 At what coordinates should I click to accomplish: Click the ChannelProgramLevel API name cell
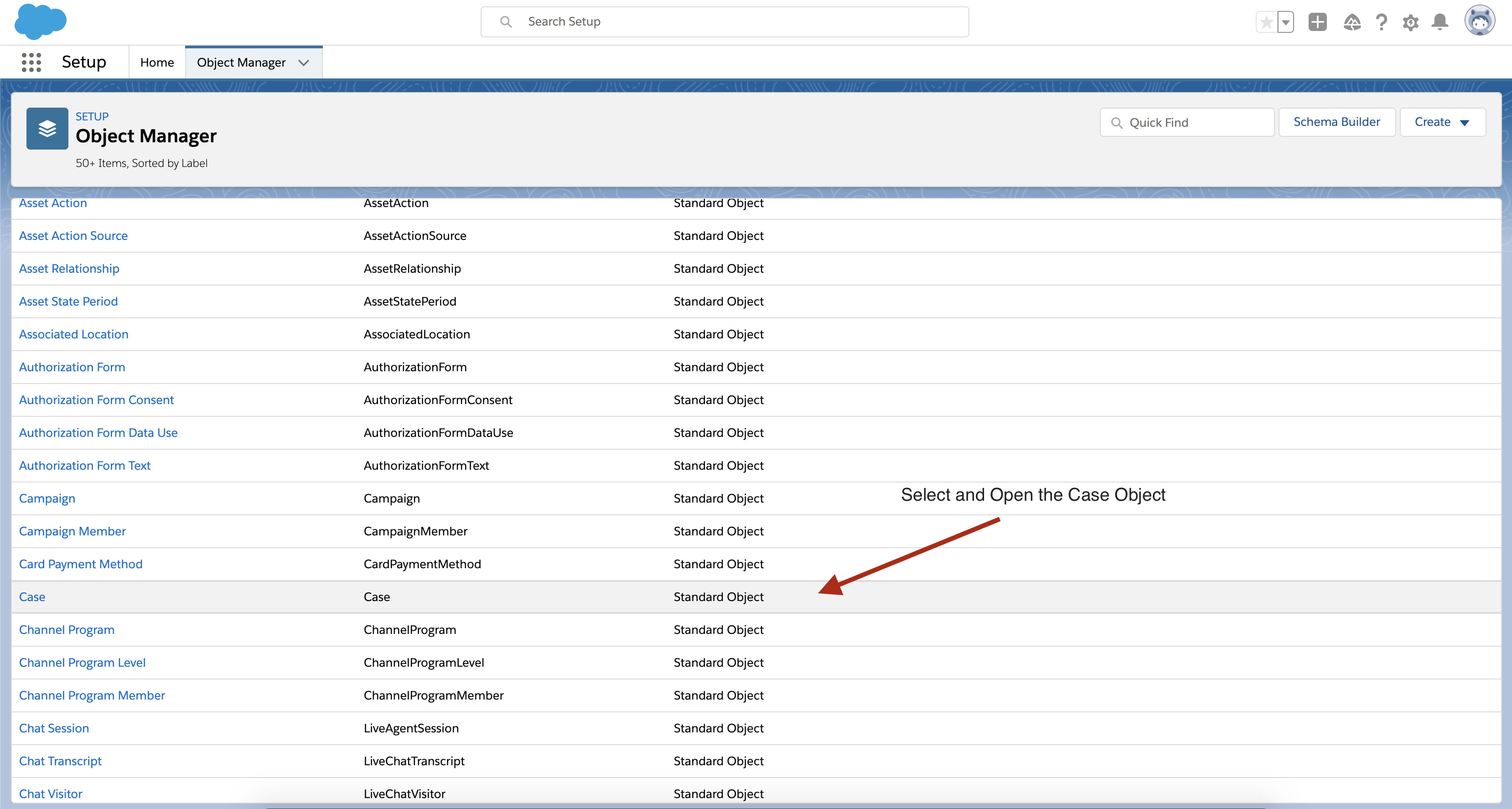click(424, 663)
